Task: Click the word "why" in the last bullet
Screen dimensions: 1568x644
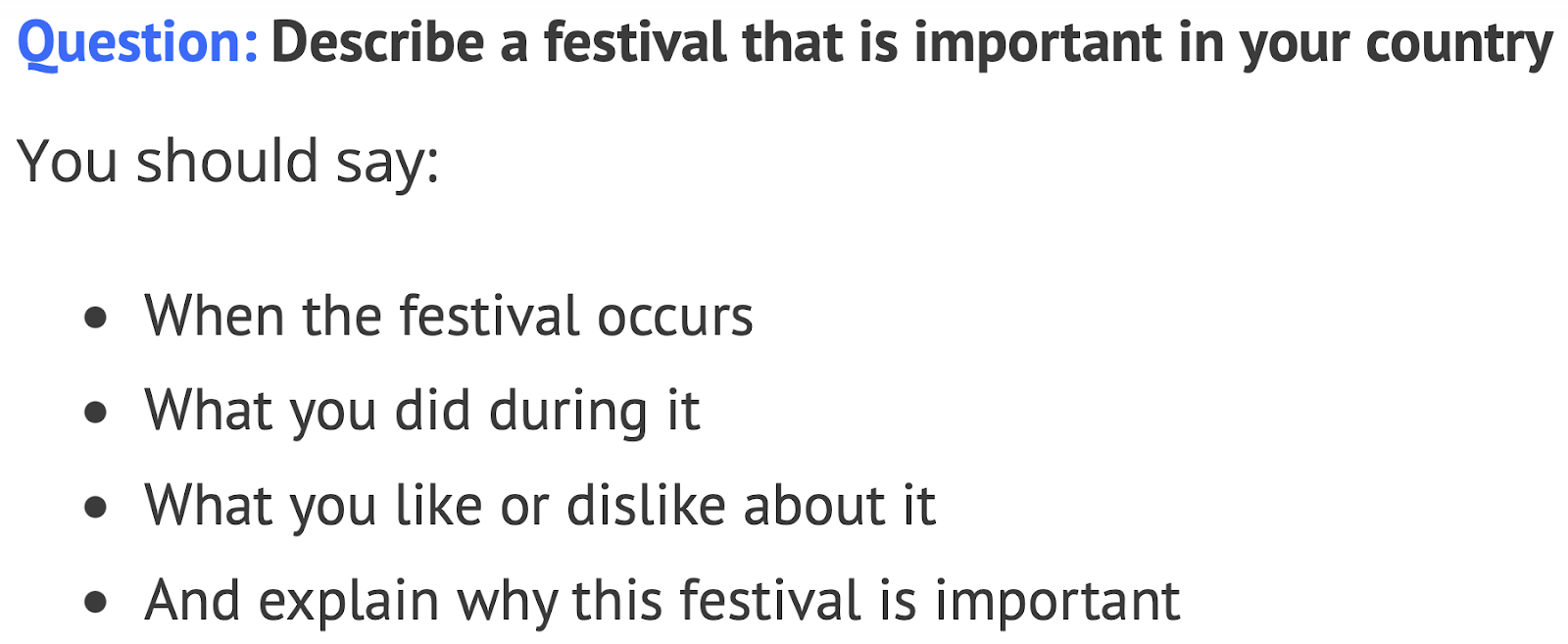Action: [508, 602]
